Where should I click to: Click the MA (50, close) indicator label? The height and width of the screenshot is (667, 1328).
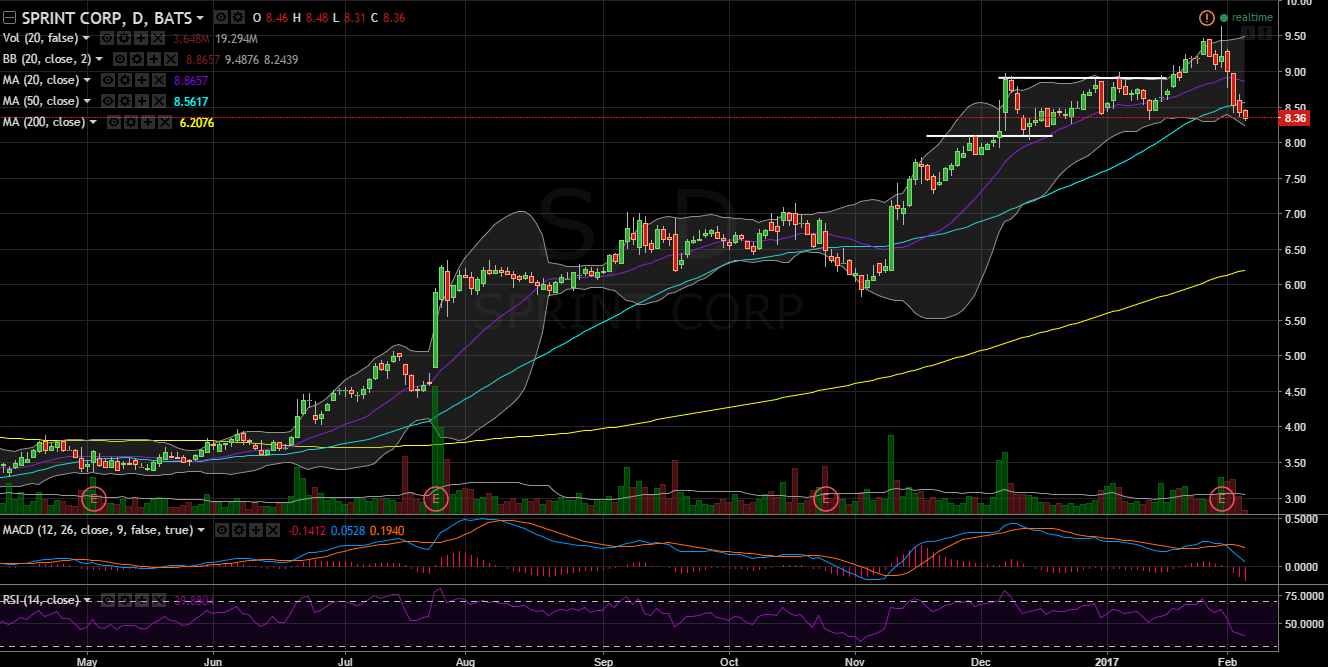(39, 101)
